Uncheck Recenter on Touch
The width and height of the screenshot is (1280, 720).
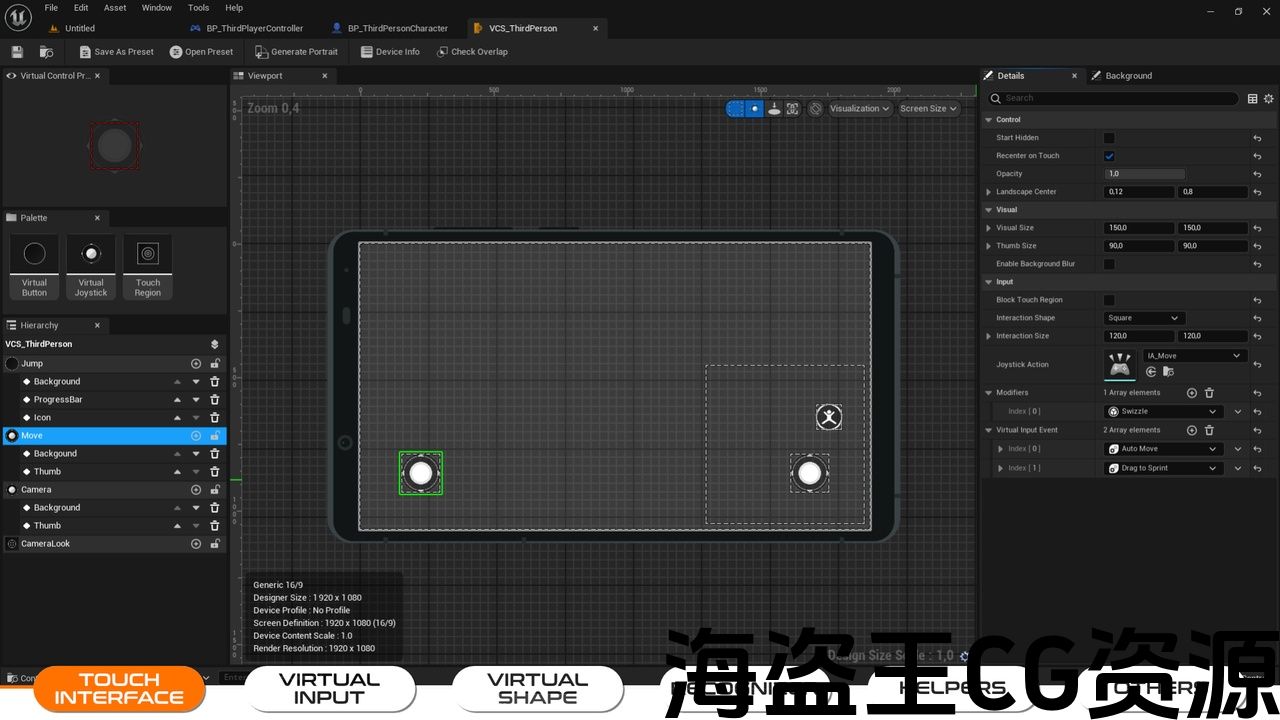pyautogui.click(x=1109, y=156)
